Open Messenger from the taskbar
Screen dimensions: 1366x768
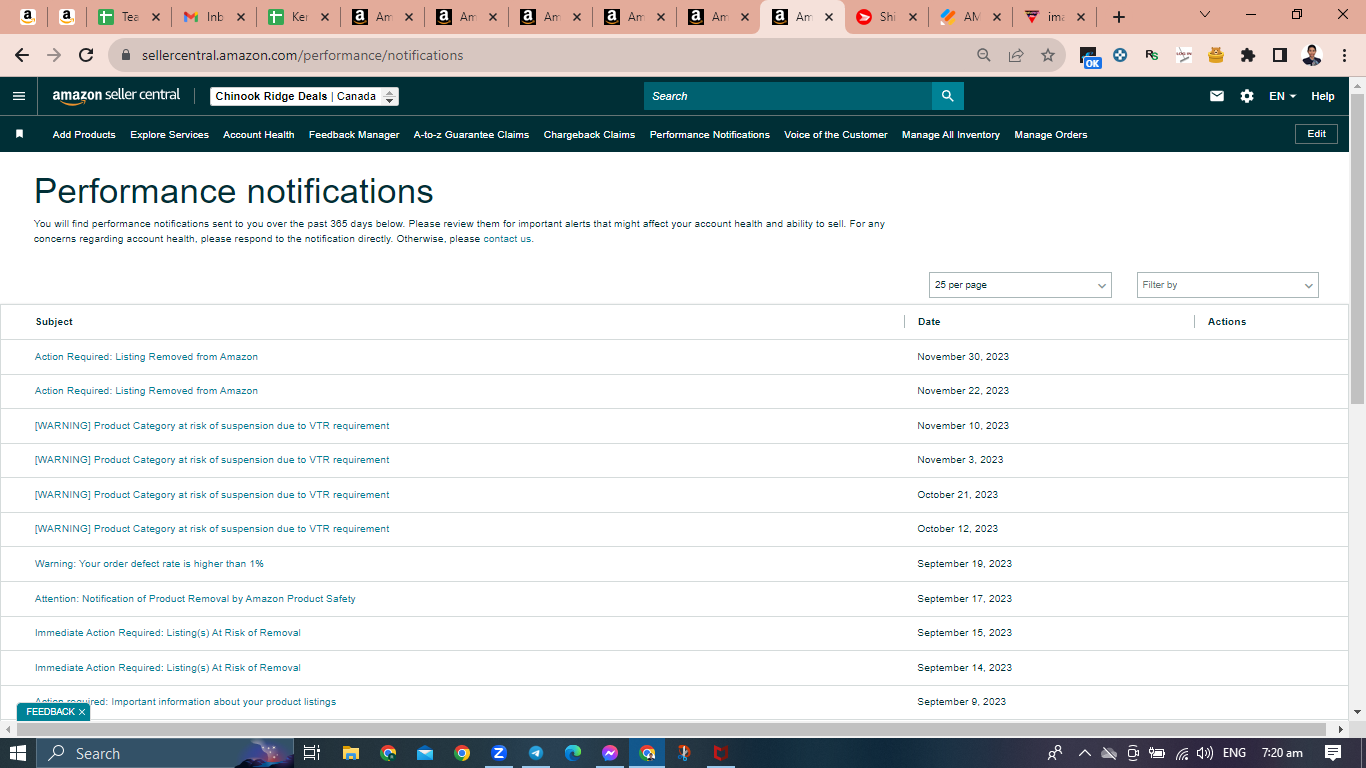point(610,753)
